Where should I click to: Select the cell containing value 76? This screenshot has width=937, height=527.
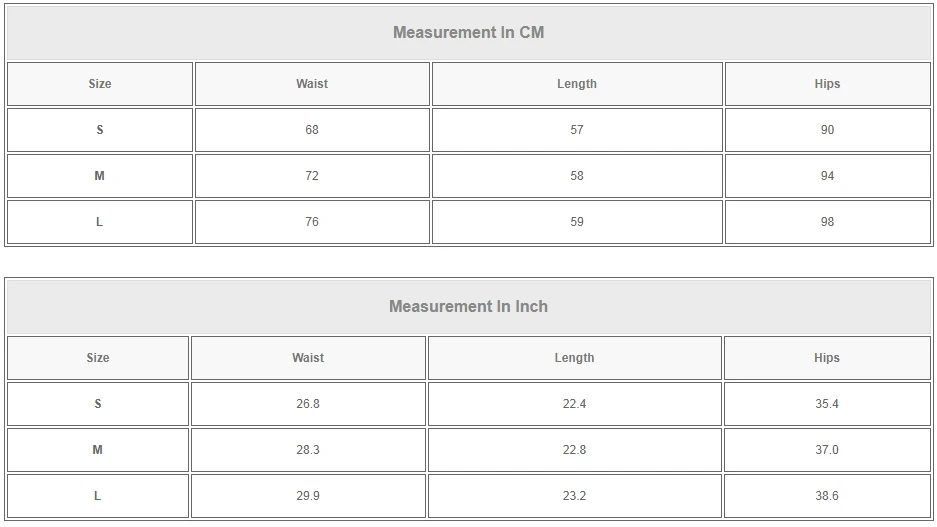tap(312, 222)
